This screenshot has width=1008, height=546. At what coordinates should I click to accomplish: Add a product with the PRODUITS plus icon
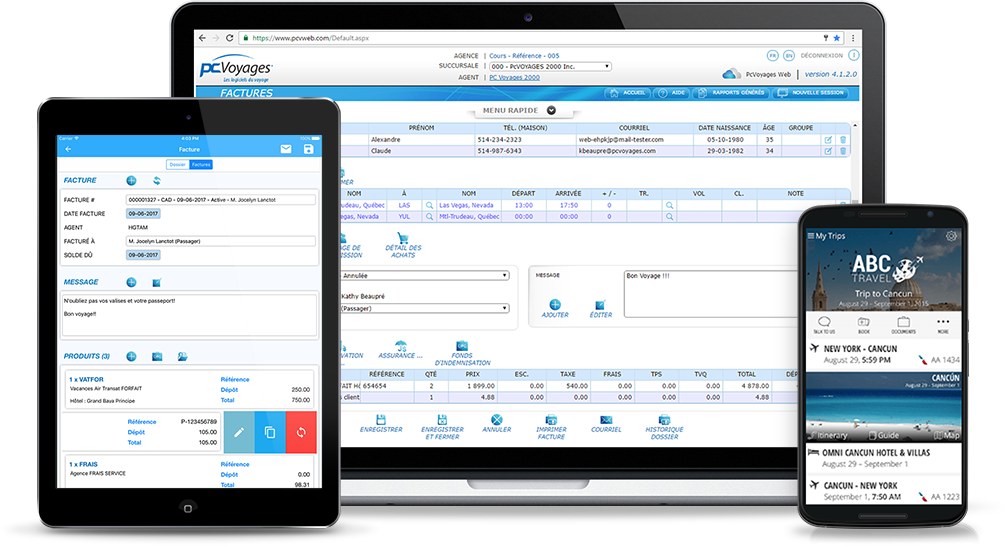tap(131, 356)
